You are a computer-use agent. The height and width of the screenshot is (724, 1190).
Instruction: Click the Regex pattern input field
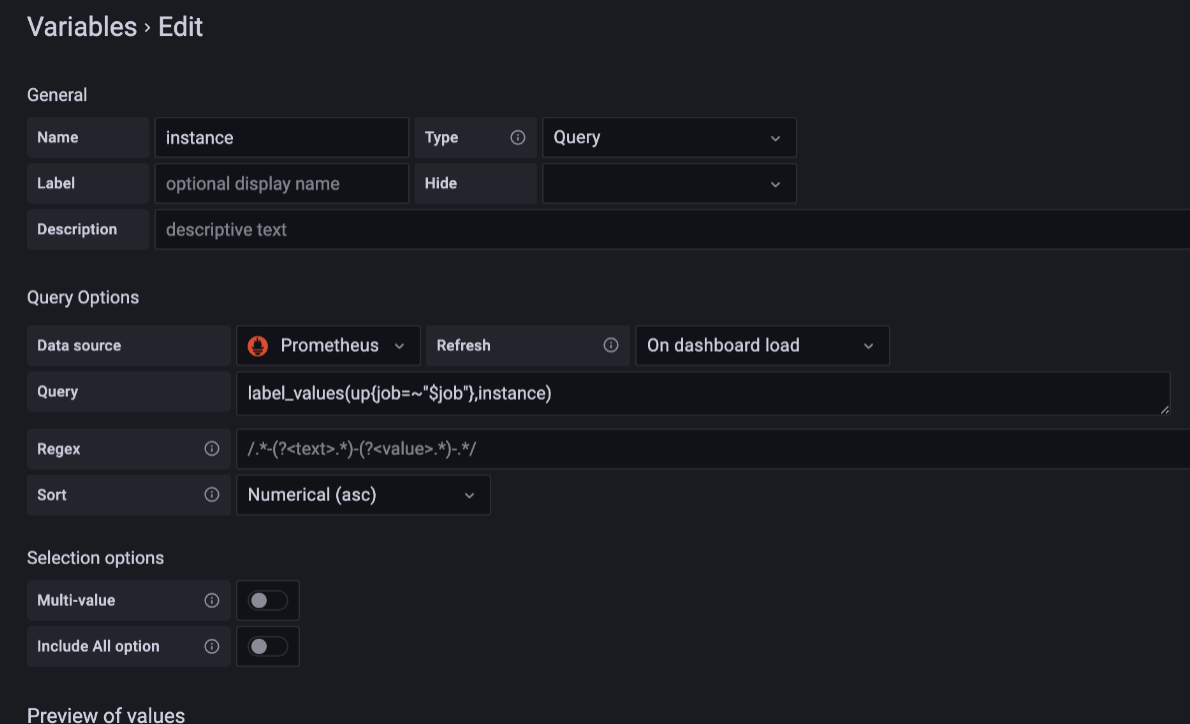pyautogui.click(x=700, y=448)
